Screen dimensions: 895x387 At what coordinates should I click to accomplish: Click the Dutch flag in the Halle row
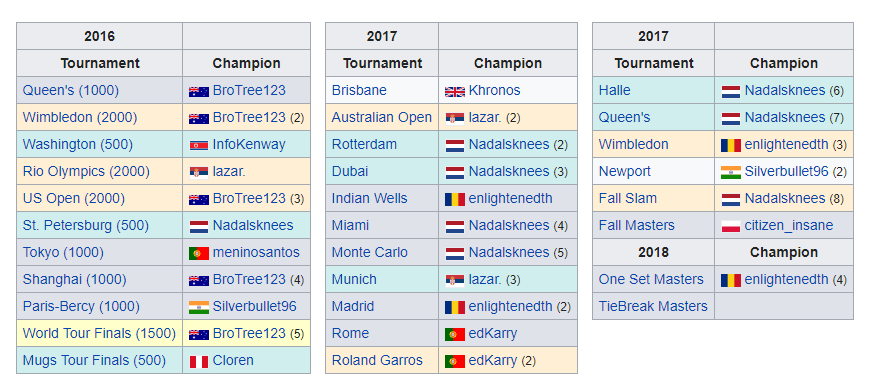[x=731, y=91]
